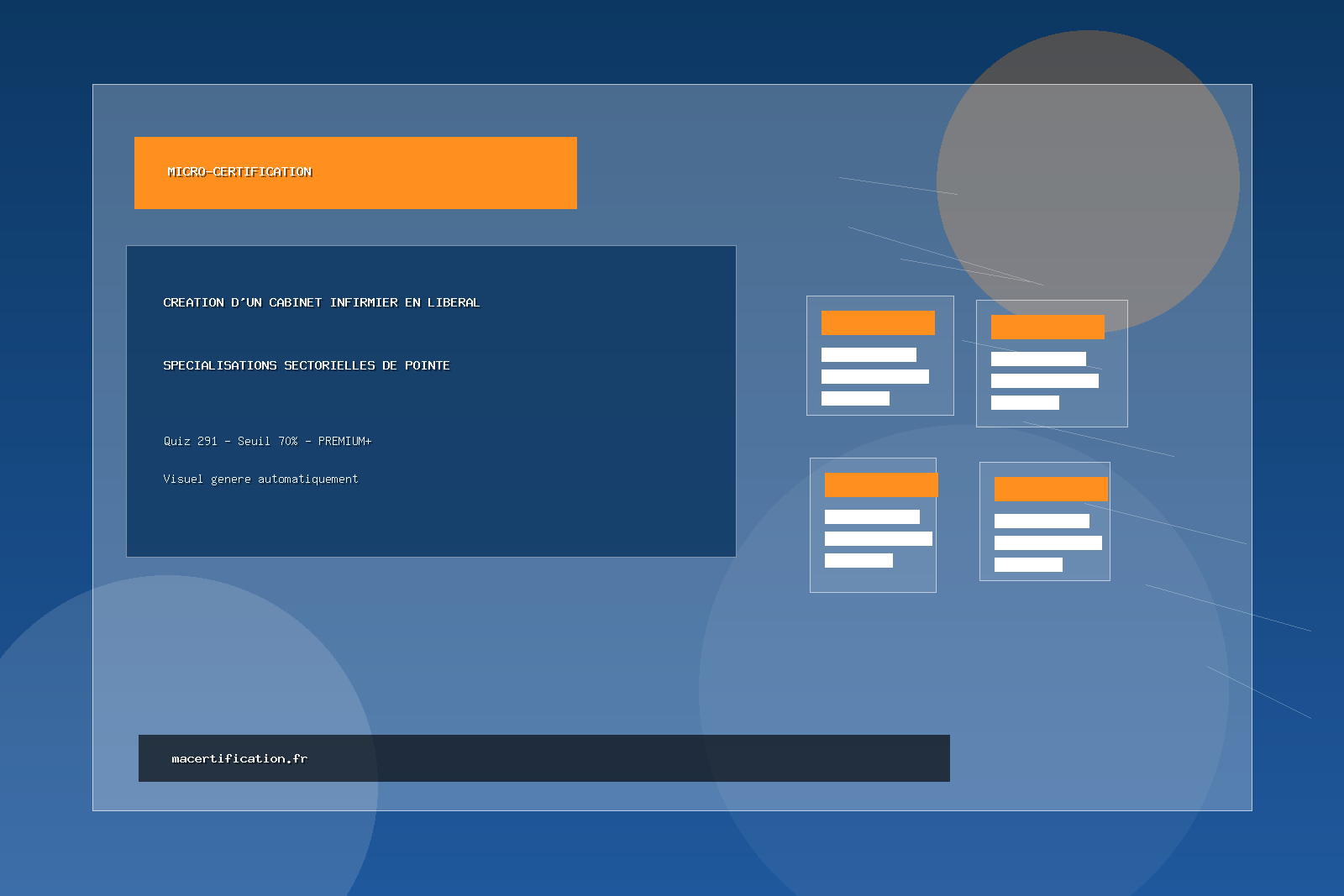Click the shortest white bar in the bottom-right card
This screenshot has width=1344, height=896.
[x=1028, y=564]
